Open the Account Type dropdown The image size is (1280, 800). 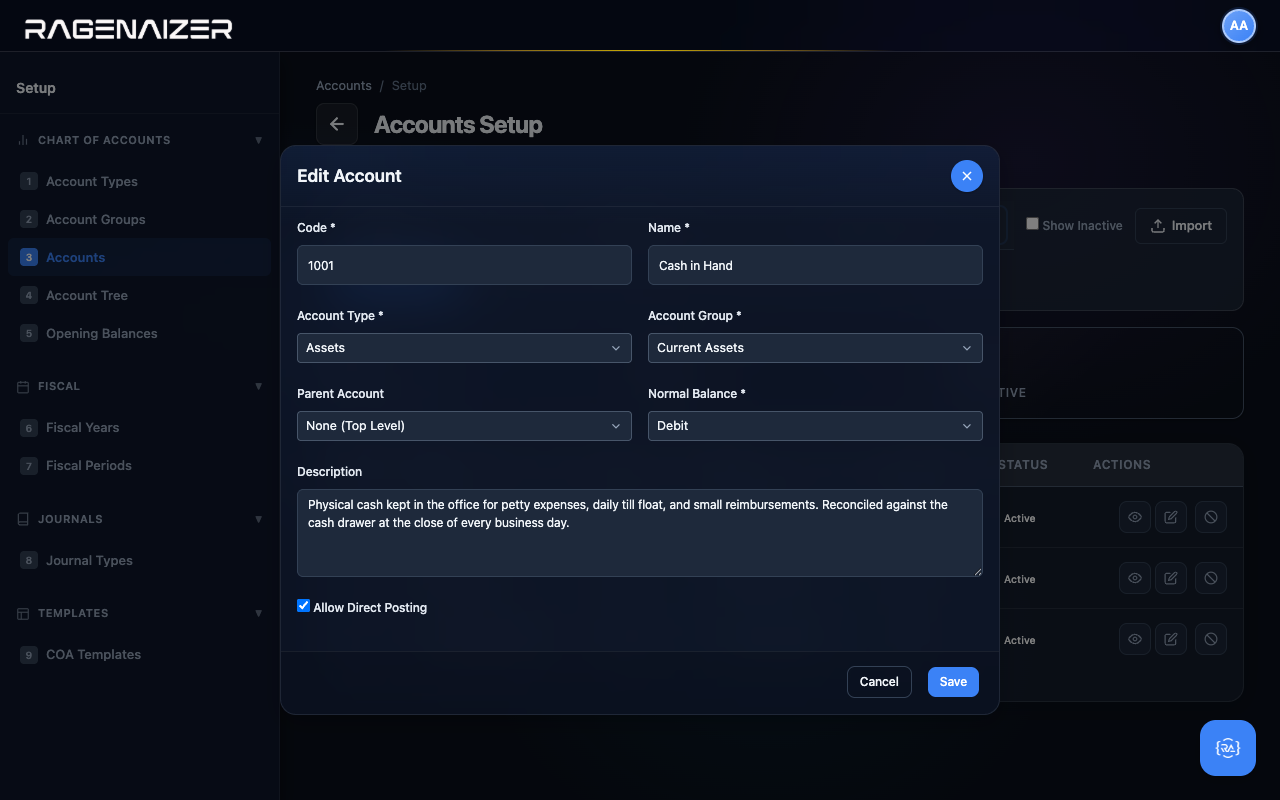464,348
